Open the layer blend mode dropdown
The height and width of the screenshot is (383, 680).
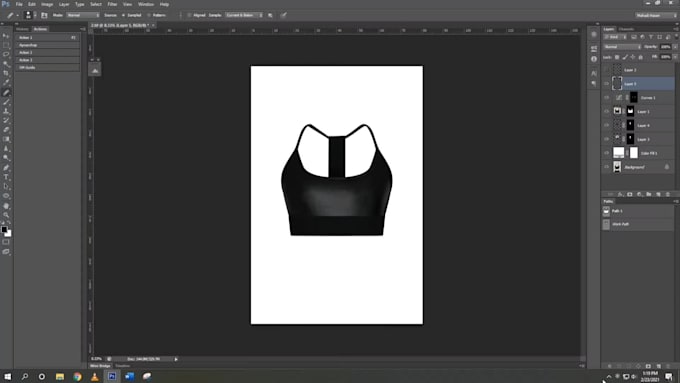(x=622, y=47)
